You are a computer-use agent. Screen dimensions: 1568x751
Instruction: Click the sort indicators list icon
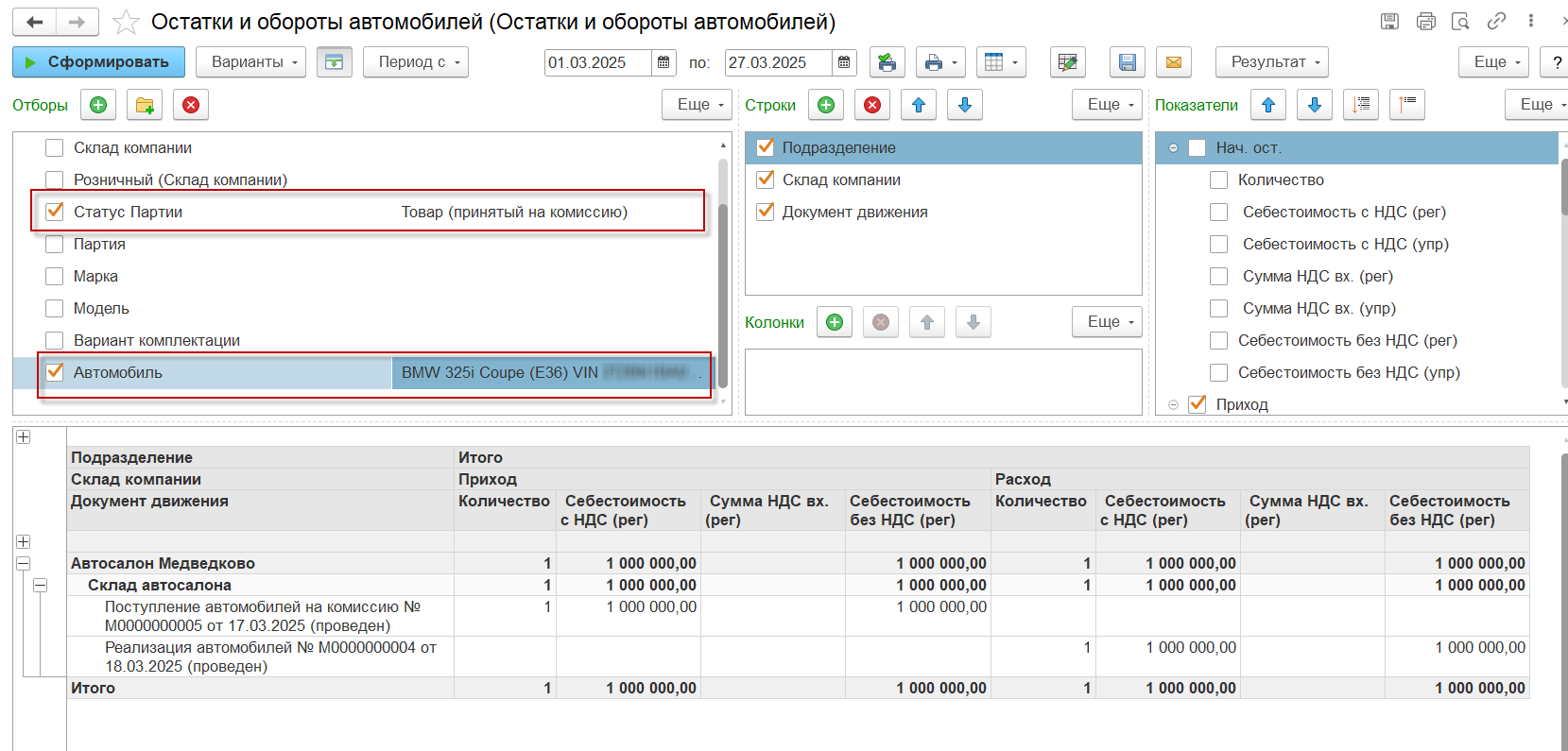point(1361,105)
